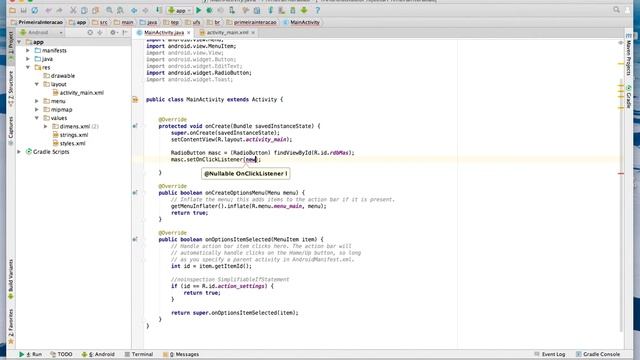Select the src breadcrumb in navigation bar
Screen dimensions: 640x360
point(100,22)
